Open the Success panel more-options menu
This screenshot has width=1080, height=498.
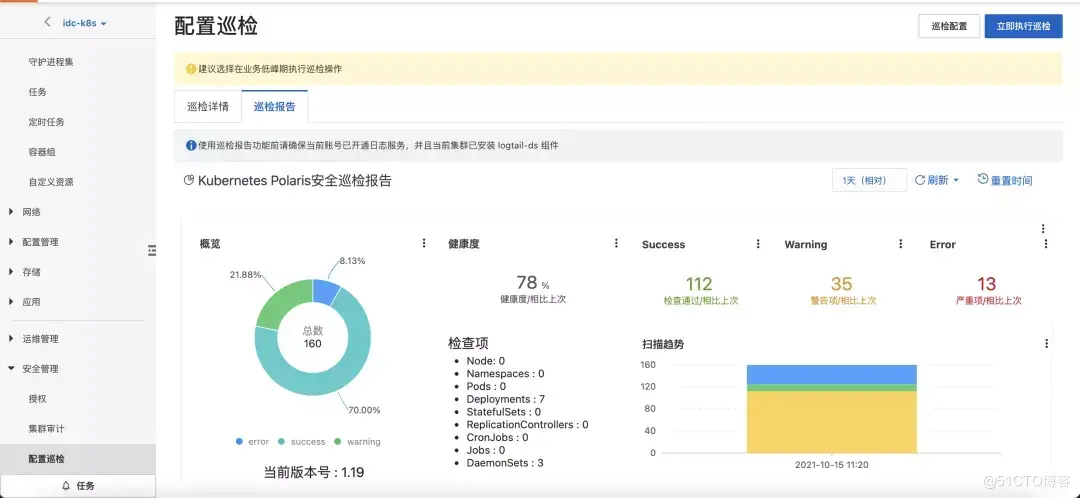pyautogui.click(x=758, y=244)
